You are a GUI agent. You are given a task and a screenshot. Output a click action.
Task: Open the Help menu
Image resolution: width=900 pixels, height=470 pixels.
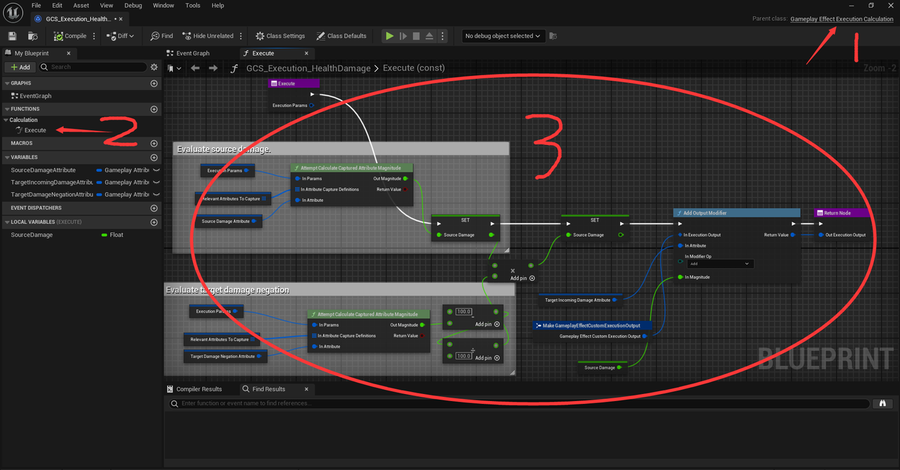[x=218, y=6]
